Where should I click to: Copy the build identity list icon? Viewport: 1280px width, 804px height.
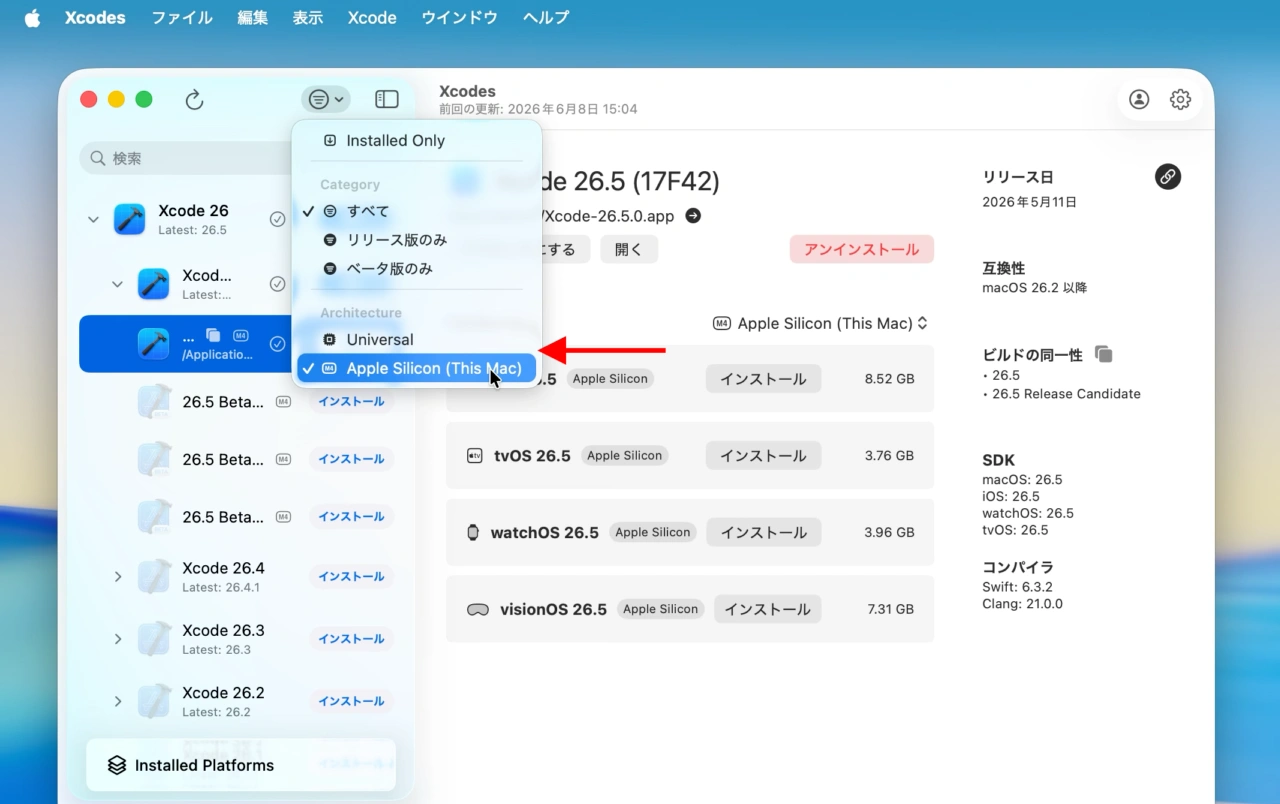click(x=1104, y=354)
